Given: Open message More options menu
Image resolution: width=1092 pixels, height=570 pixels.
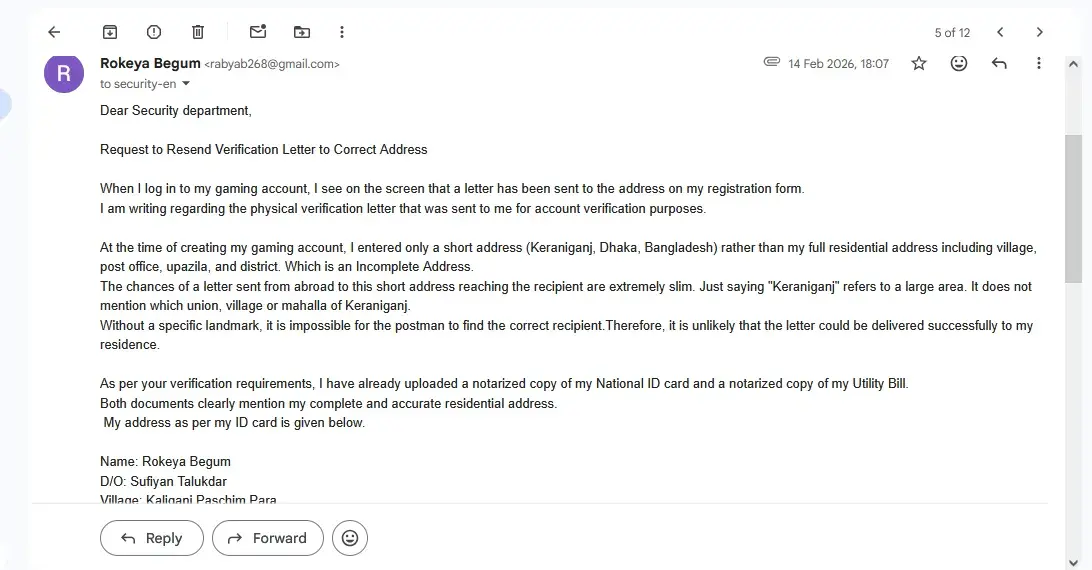Looking at the screenshot, I should coord(1039,63).
